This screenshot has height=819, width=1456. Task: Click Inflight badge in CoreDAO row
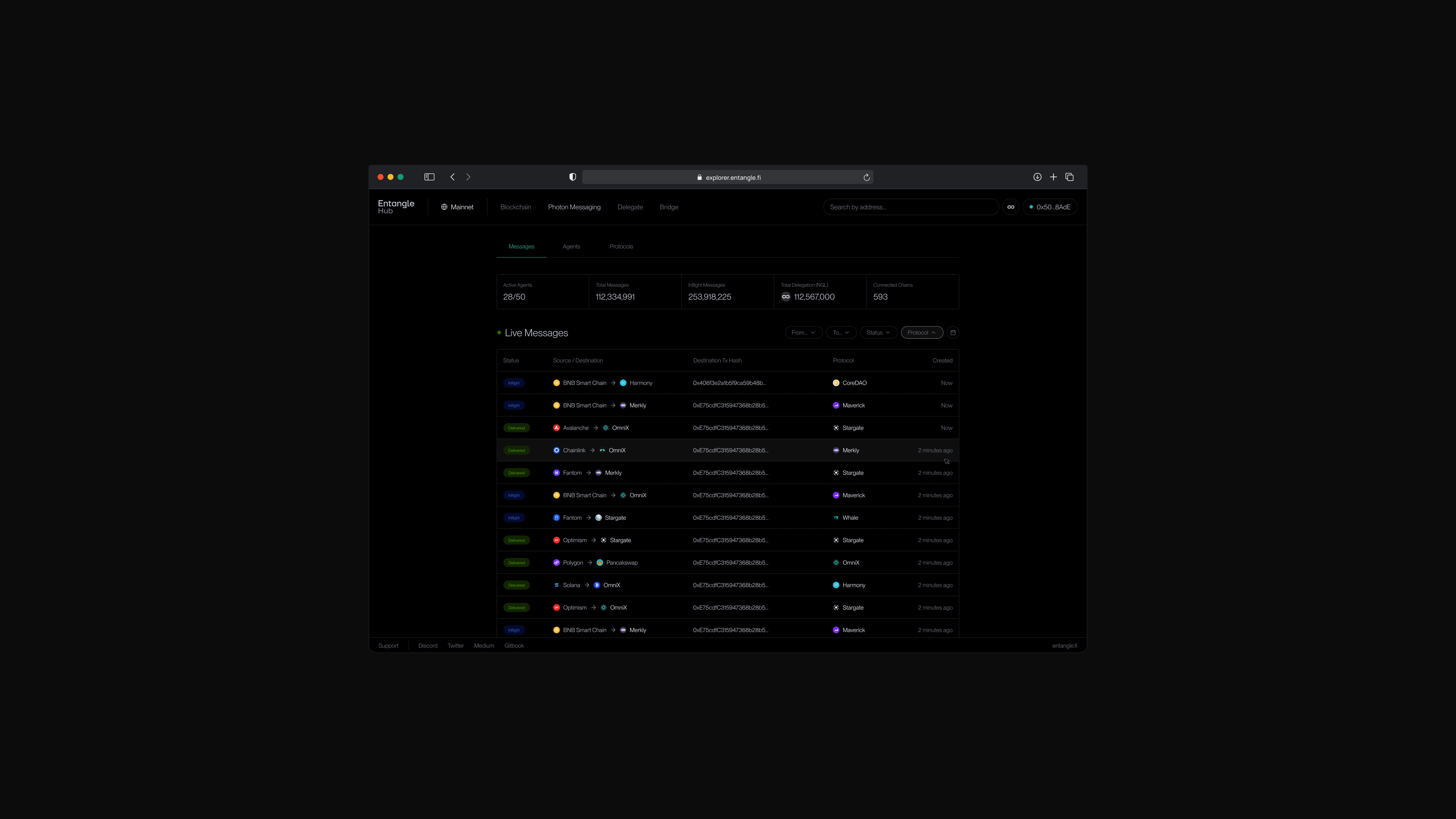514,383
